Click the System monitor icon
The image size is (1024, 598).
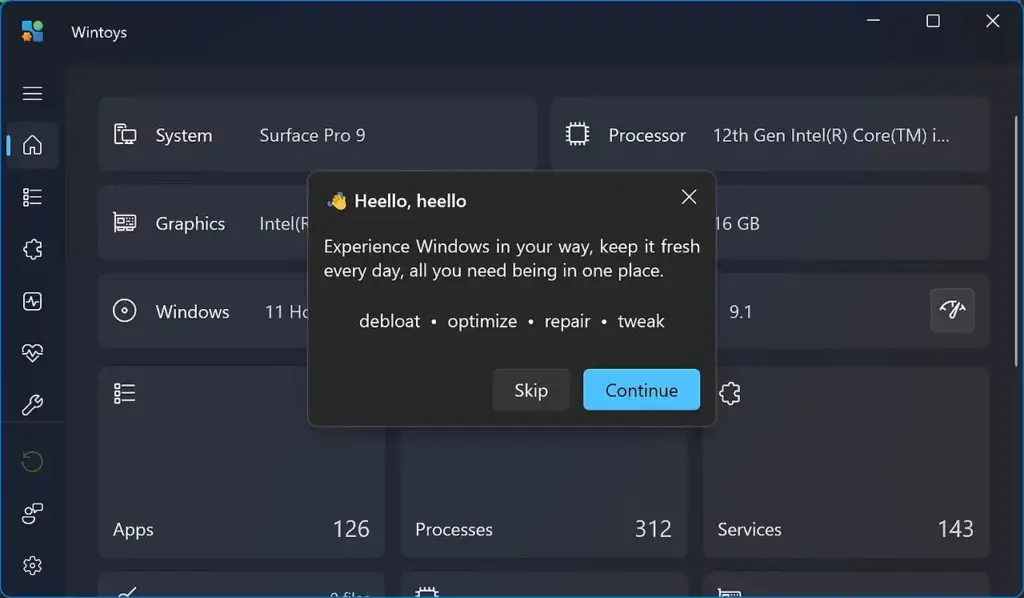coord(125,134)
